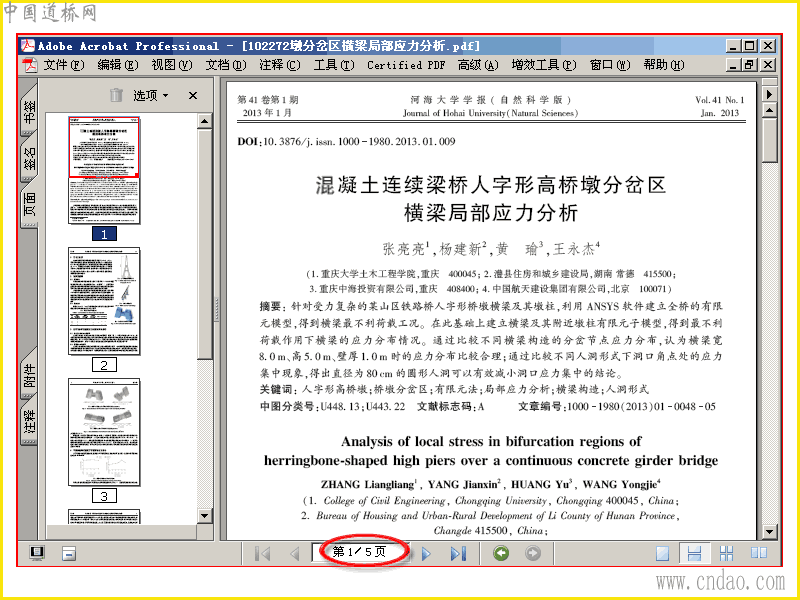Click green previous view button
Image resolution: width=800 pixels, height=600 pixels.
click(501, 553)
